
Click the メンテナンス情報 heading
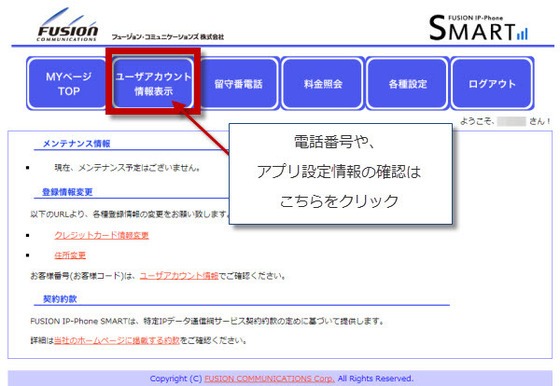click(x=76, y=144)
